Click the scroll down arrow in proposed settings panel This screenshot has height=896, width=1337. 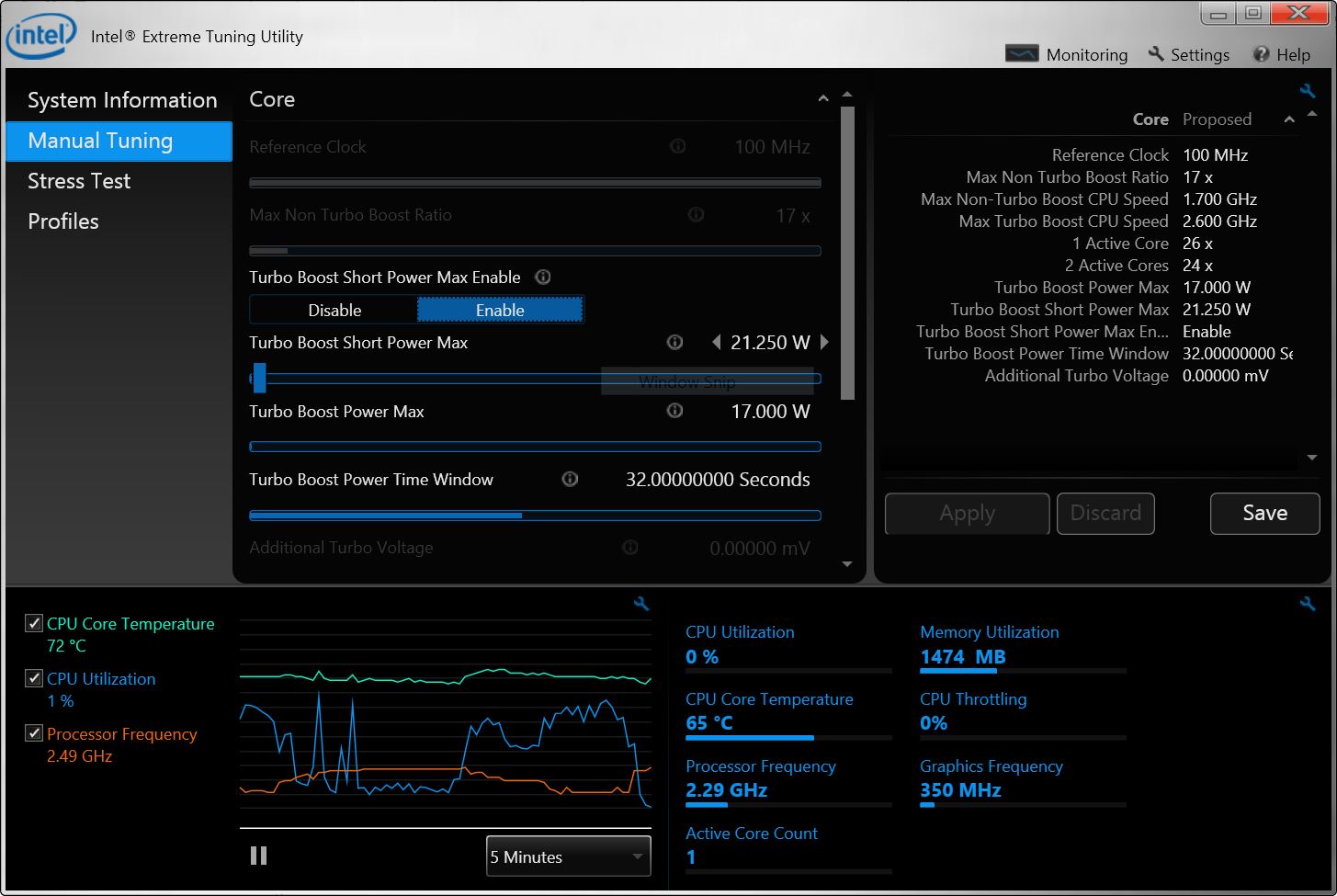coord(1312,458)
